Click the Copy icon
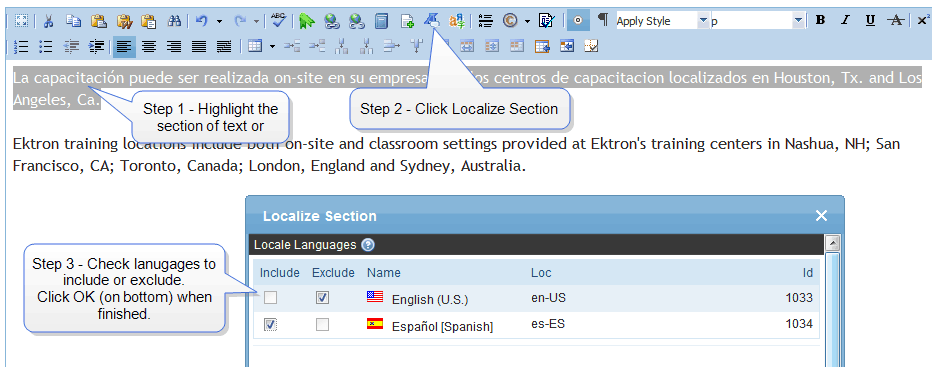Viewport: 932px width, 367px height. [x=73, y=21]
